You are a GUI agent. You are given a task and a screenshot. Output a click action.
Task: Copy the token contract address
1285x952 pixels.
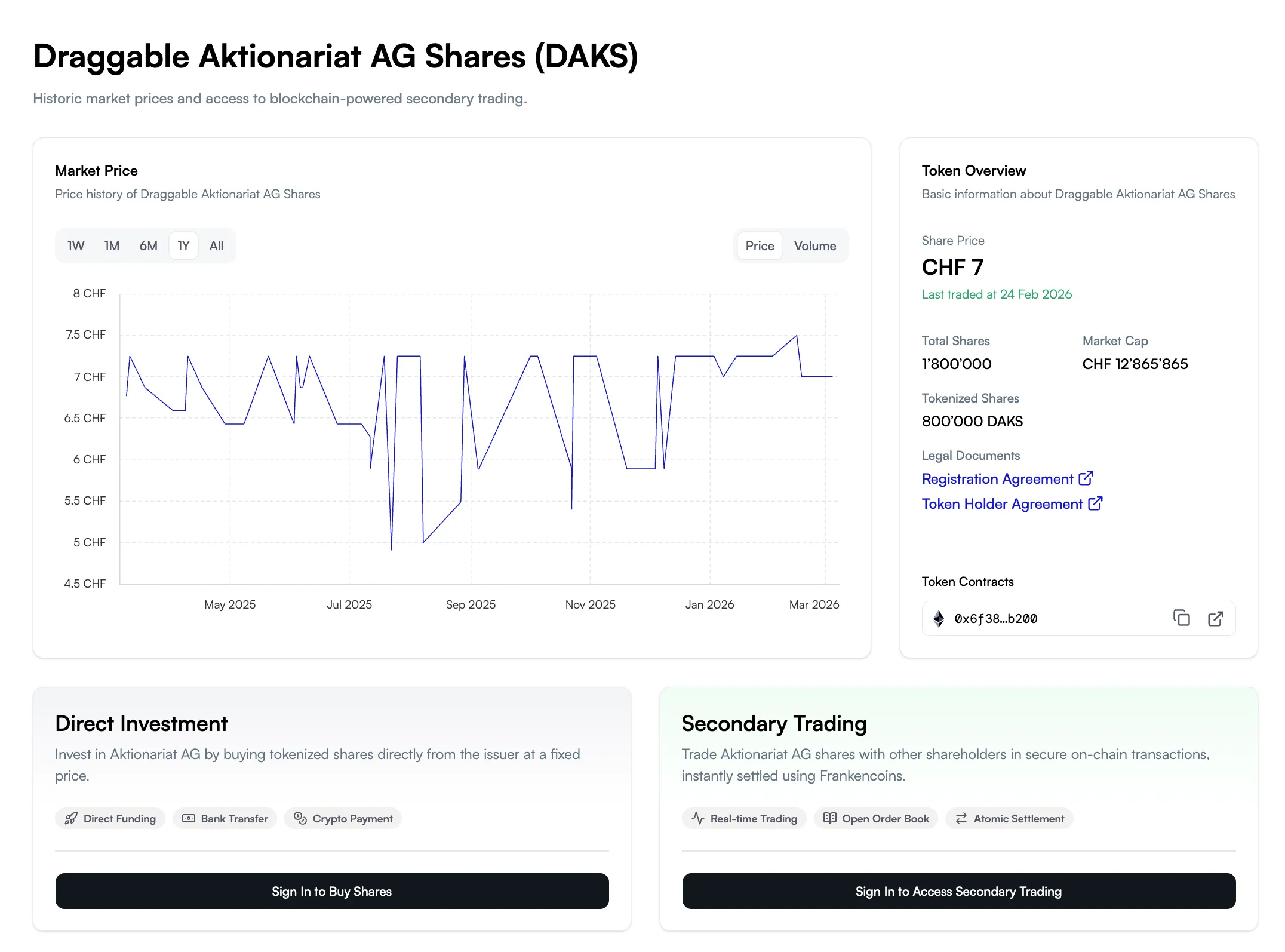[1182, 618]
